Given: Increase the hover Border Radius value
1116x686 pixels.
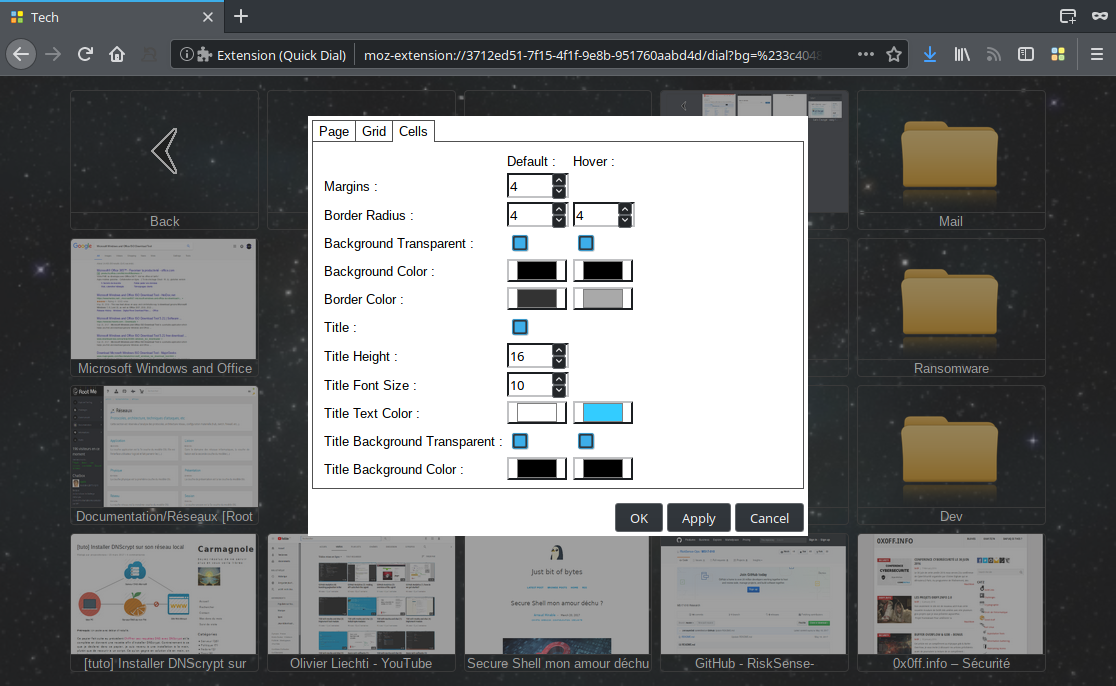Looking at the screenshot, I should pyautogui.click(x=625, y=209).
